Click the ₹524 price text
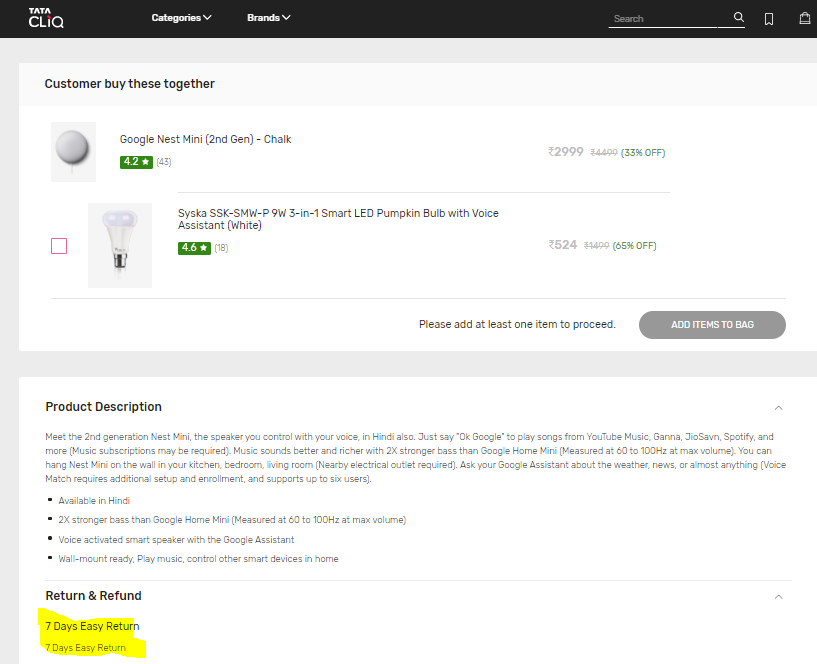 click(562, 245)
